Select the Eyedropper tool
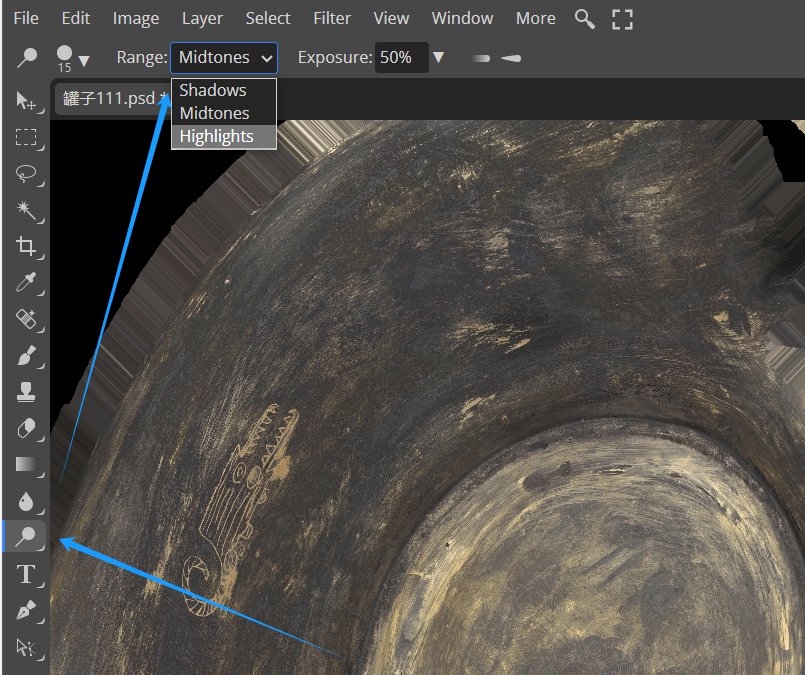 pos(26,282)
